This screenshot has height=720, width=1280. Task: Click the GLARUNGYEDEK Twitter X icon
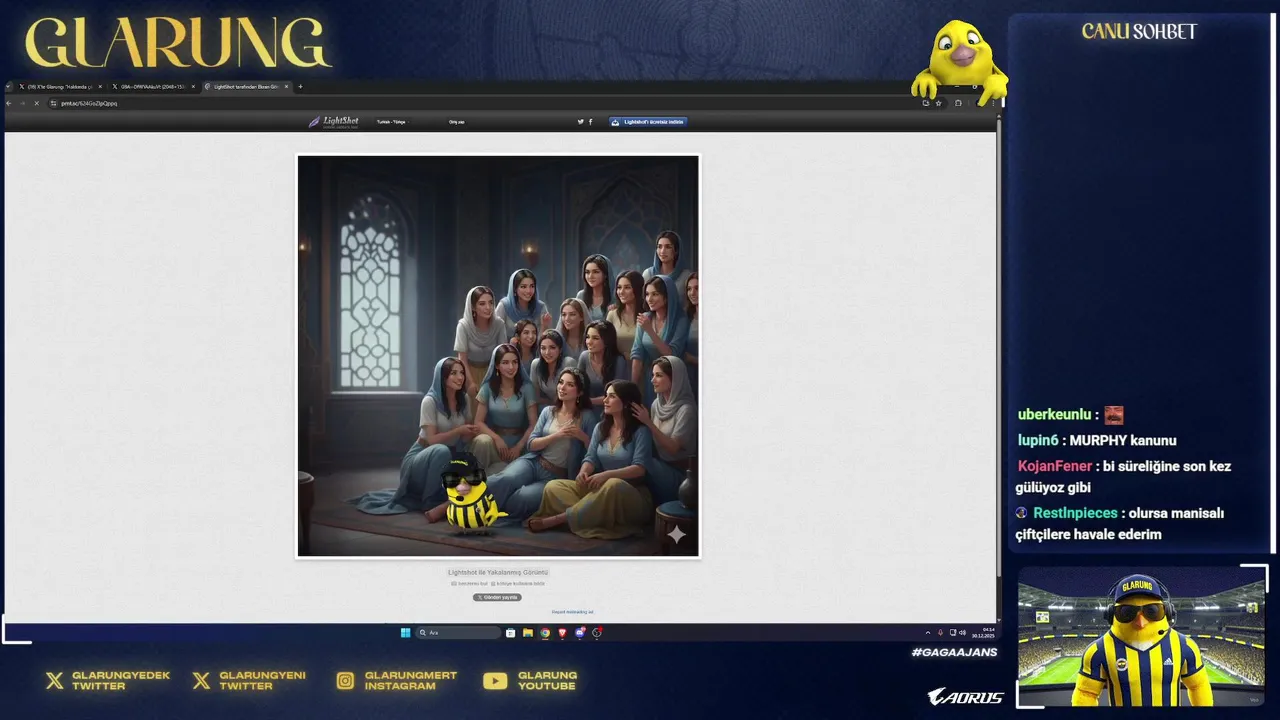(54, 681)
